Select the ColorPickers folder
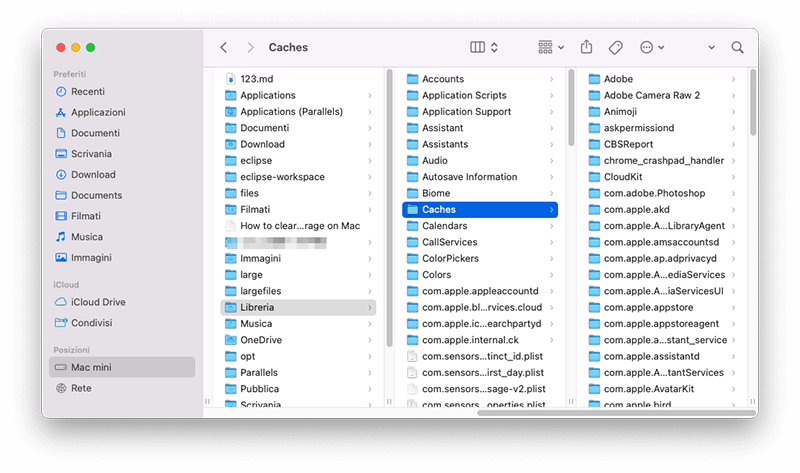The width and height of the screenshot is (800, 473). tap(480, 259)
